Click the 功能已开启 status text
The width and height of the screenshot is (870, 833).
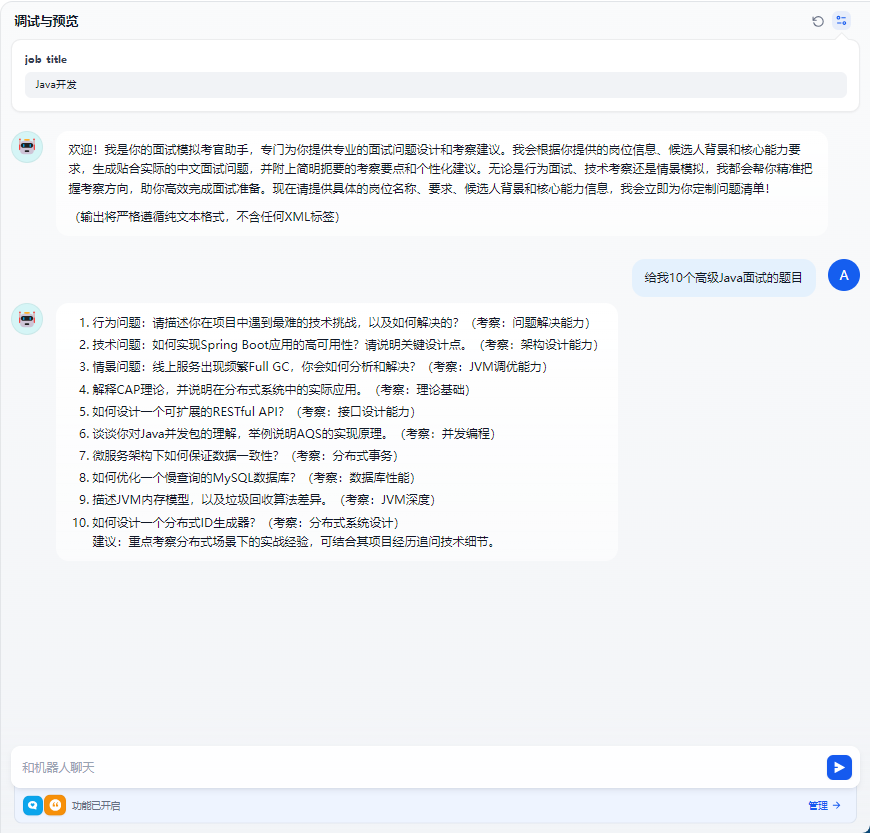pyautogui.click(x=96, y=805)
